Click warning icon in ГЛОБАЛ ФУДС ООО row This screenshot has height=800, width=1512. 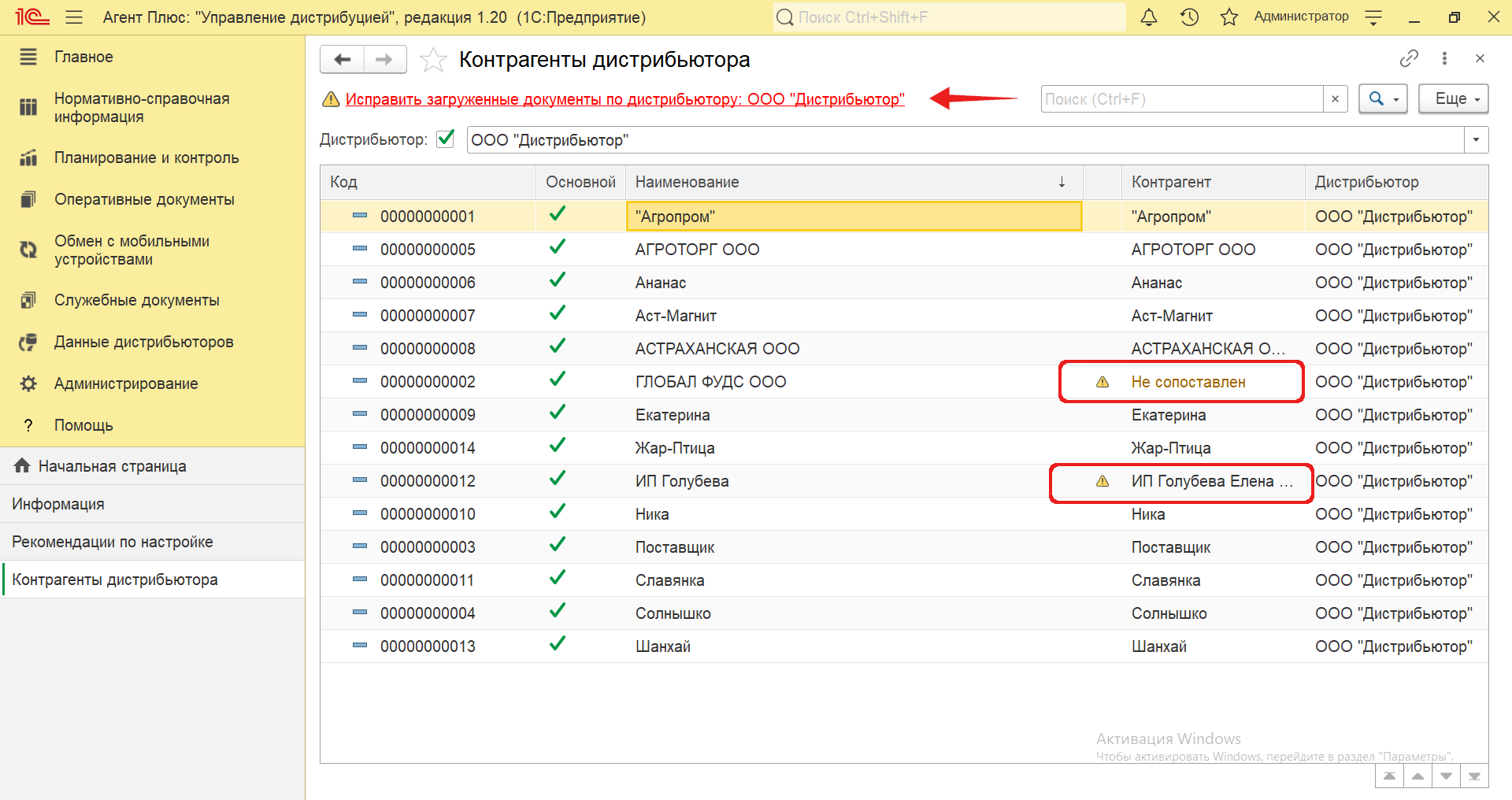pos(1102,382)
